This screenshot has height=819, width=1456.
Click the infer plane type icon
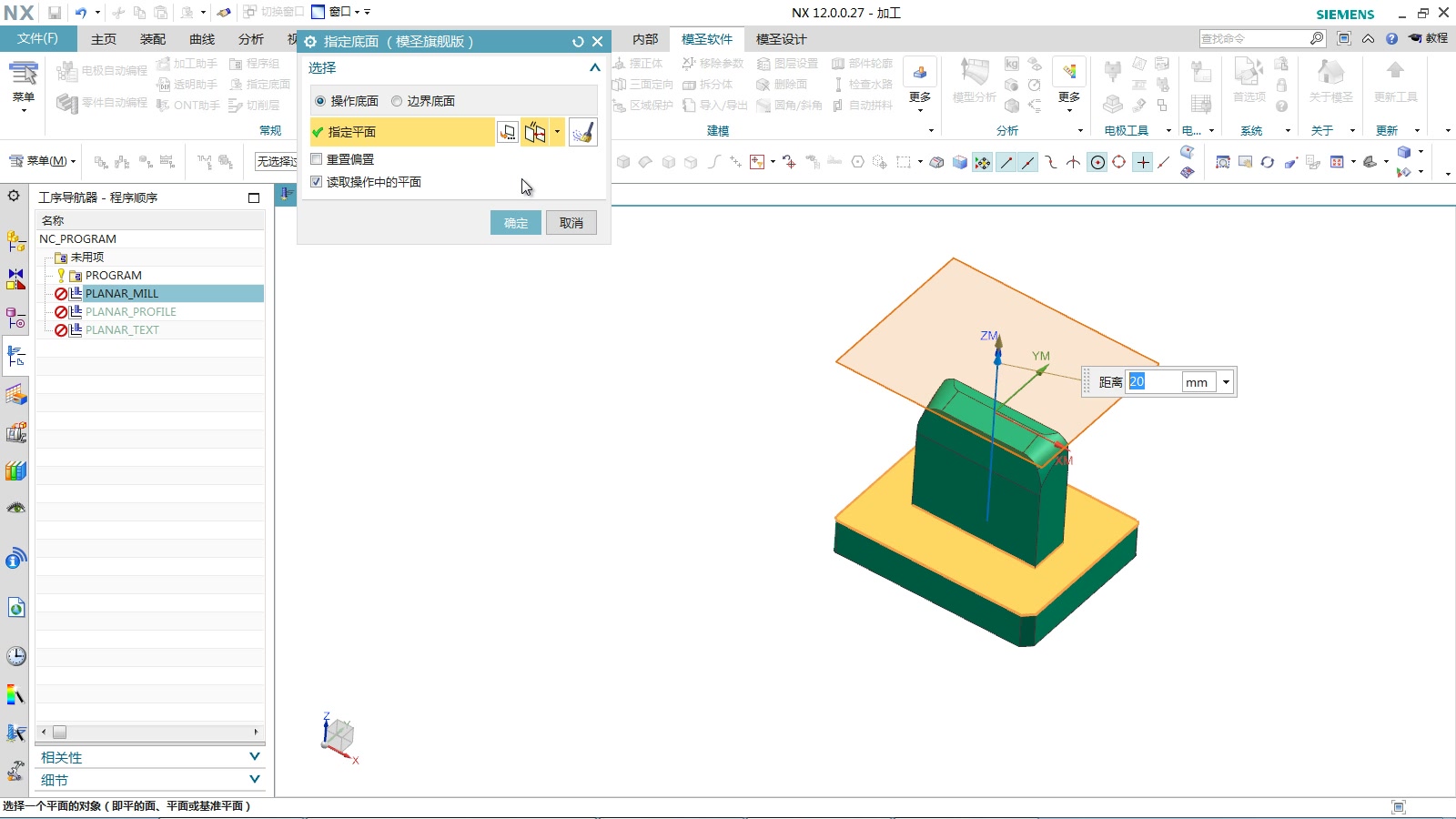tap(535, 132)
